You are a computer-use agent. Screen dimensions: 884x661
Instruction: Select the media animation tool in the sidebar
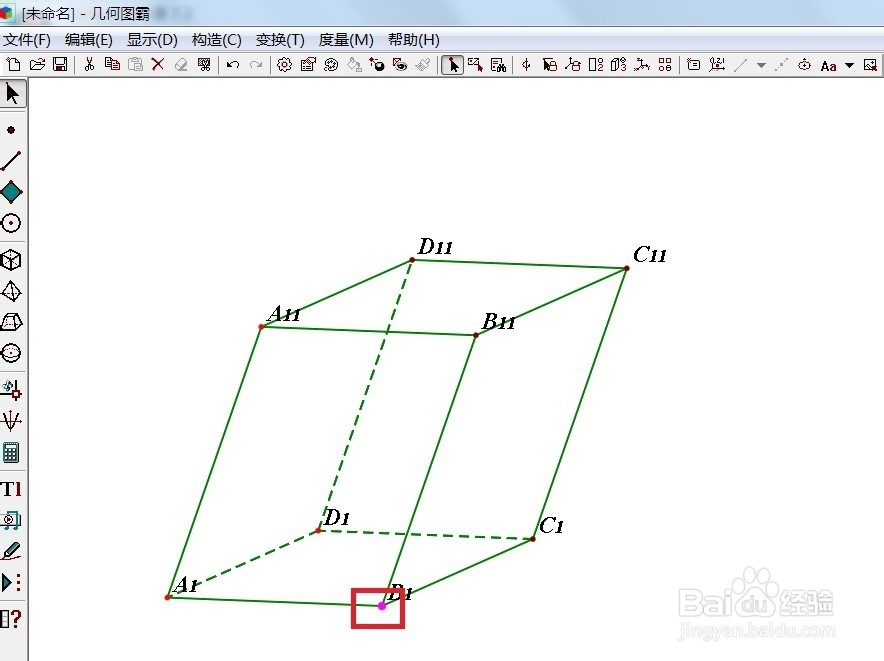pyautogui.click(x=11, y=520)
